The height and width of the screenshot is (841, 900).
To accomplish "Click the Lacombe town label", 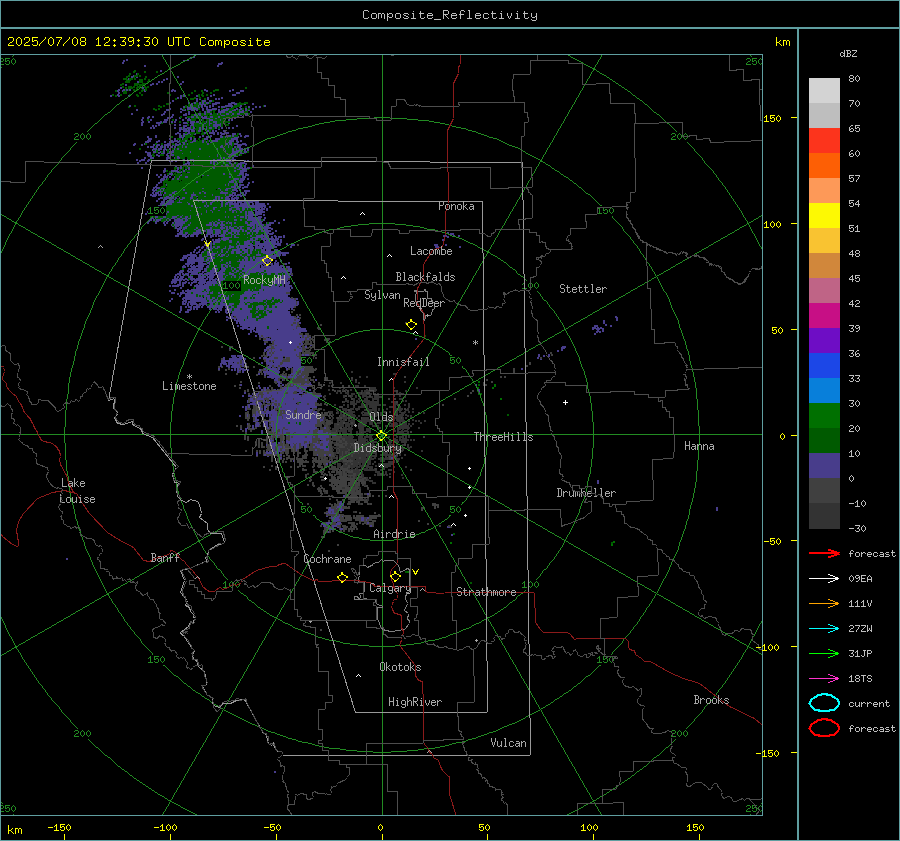I will pos(431,251).
